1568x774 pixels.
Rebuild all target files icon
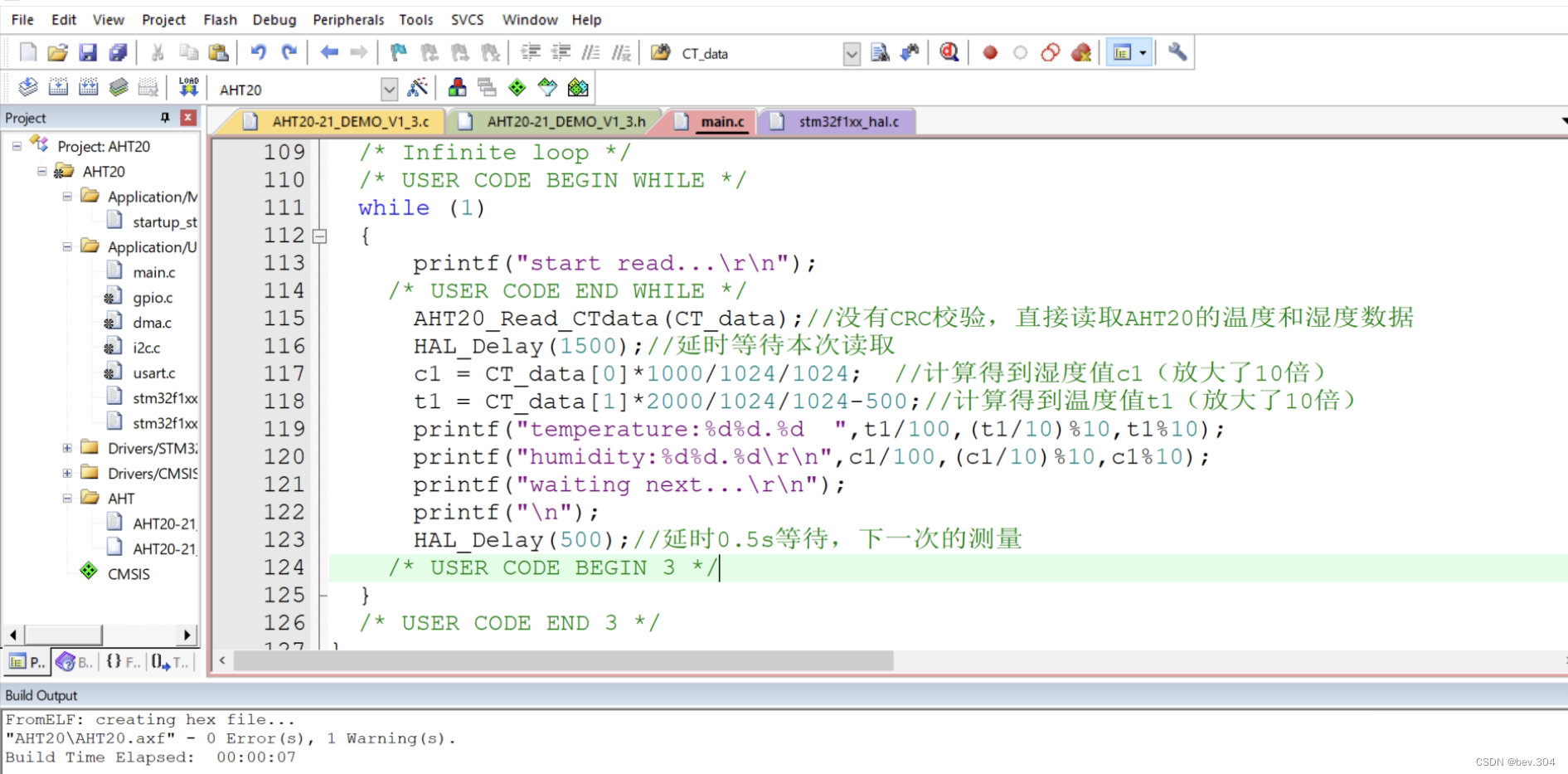click(x=88, y=87)
